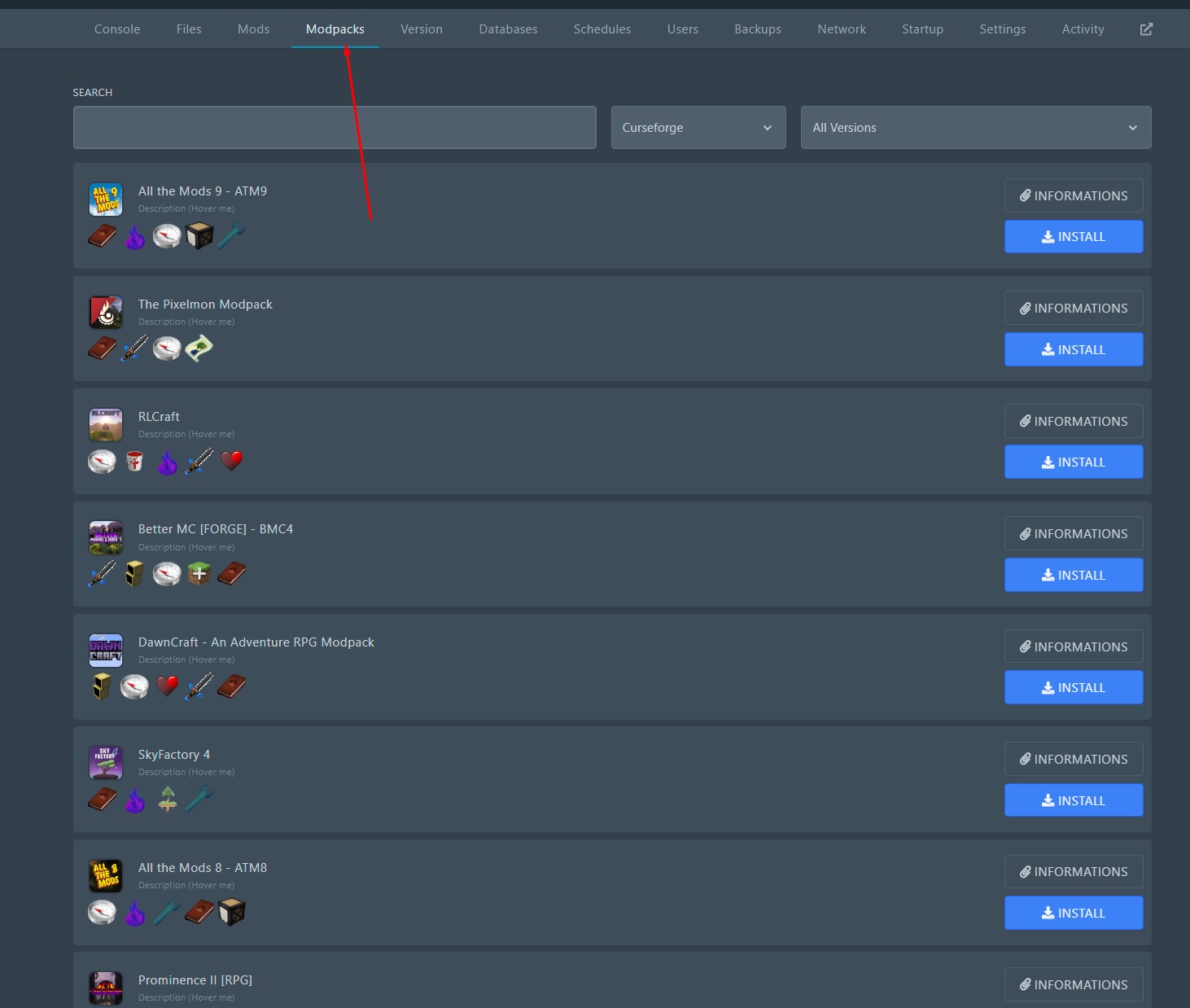
Task: Click the purple flame icon under RLCraft
Action: pos(167,462)
